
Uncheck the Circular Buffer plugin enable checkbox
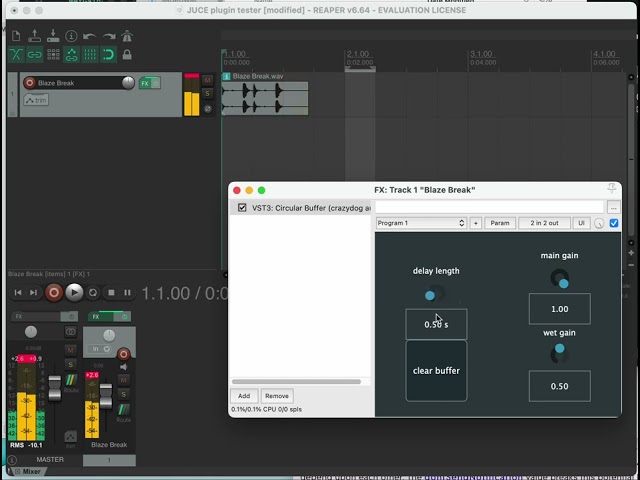click(x=242, y=208)
